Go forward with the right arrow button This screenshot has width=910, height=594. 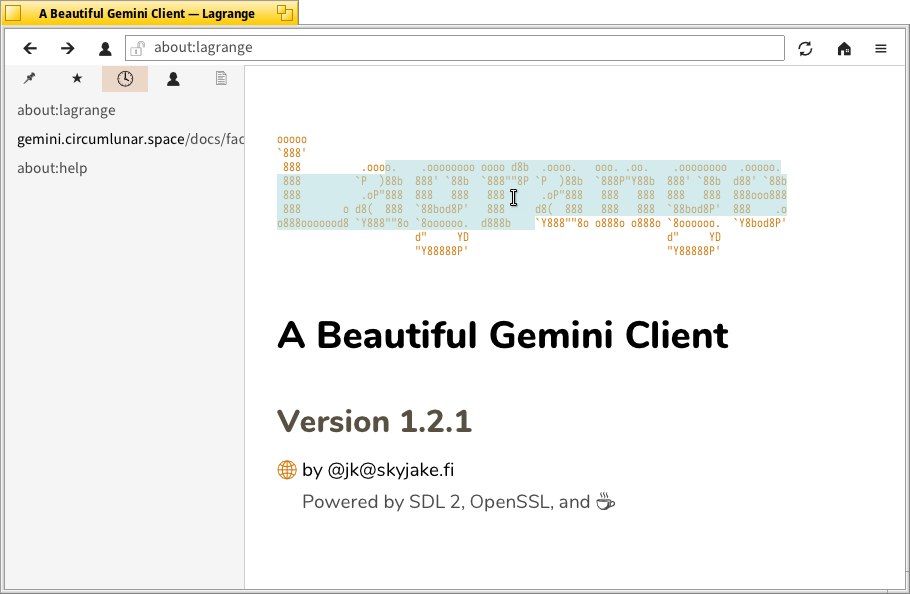67,48
